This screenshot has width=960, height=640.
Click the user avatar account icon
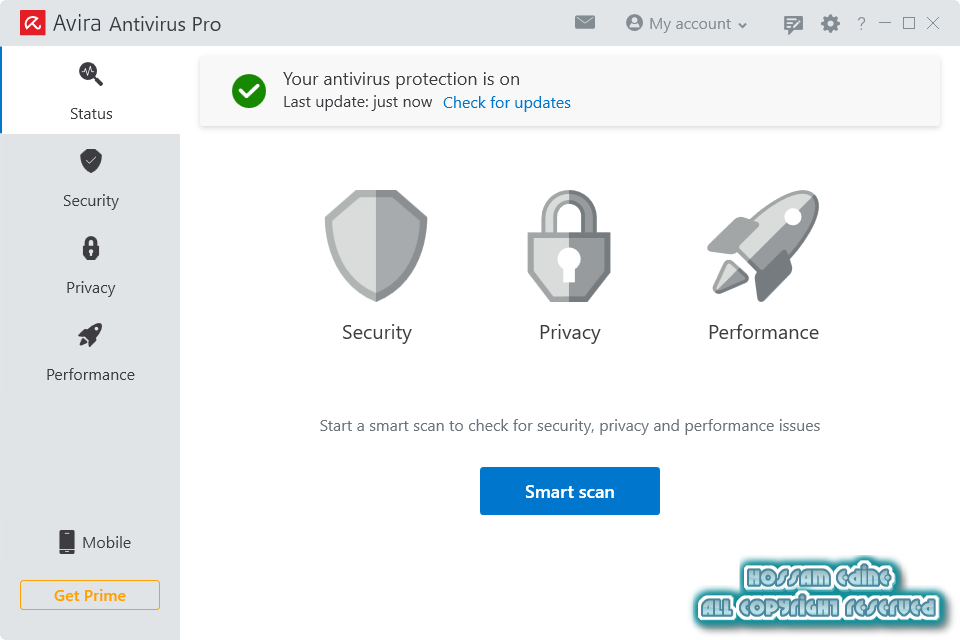(634, 23)
